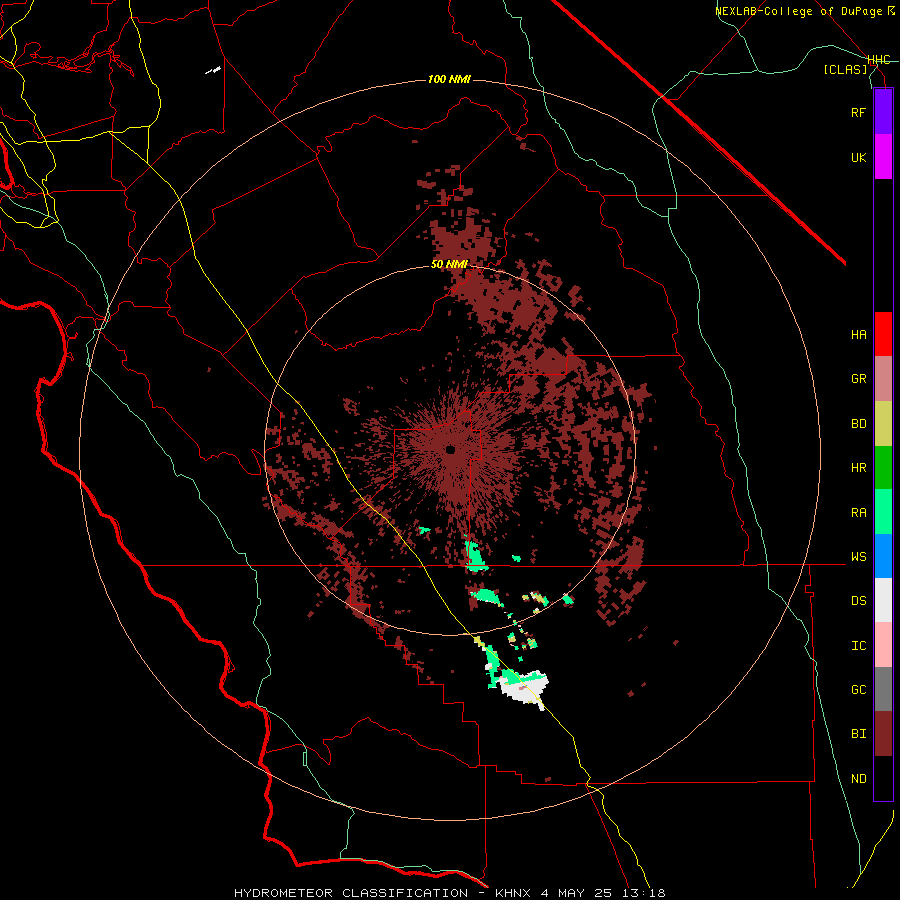The height and width of the screenshot is (900, 900).
Task: Click the GC legend label
Action: 858,689
